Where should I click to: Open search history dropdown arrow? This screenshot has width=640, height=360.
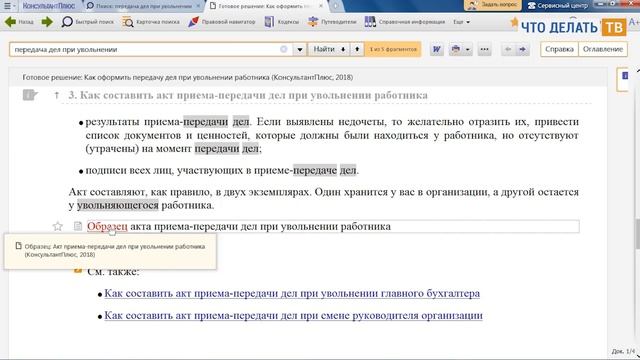[x=300, y=49]
